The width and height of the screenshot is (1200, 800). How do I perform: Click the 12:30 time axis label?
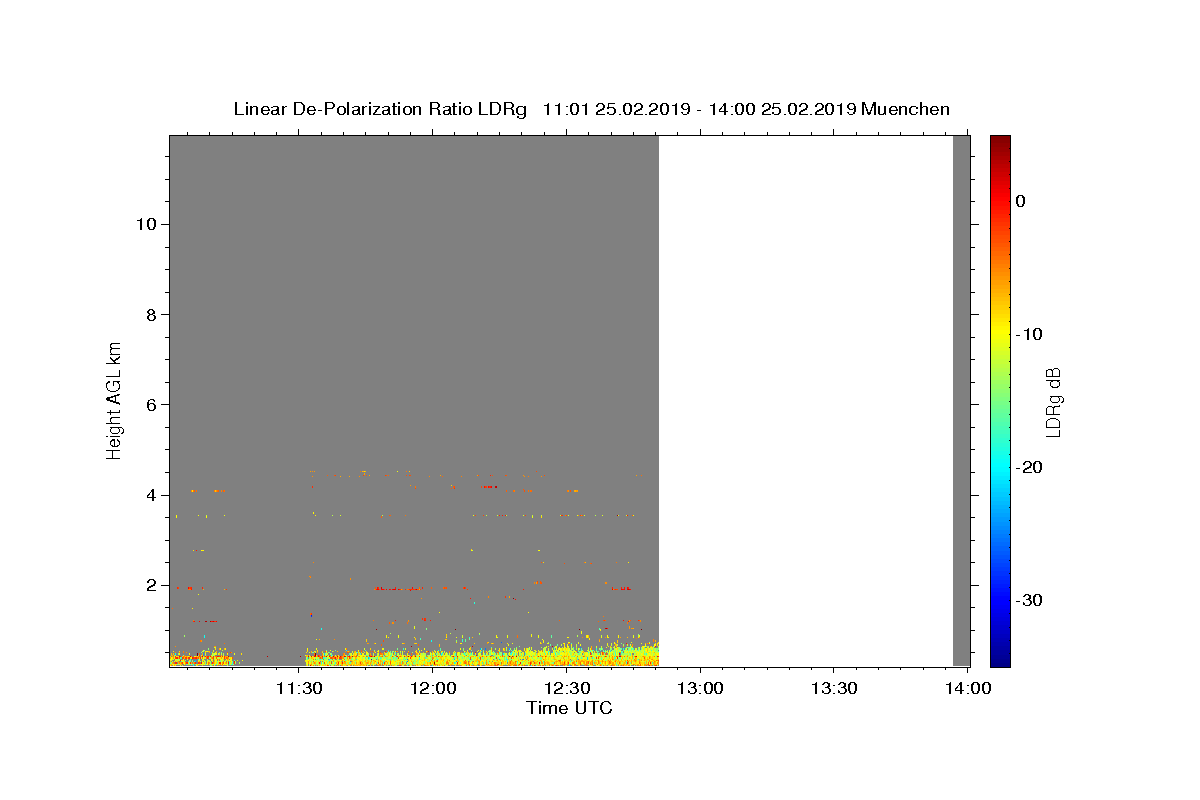pyautogui.click(x=567, y=688)
